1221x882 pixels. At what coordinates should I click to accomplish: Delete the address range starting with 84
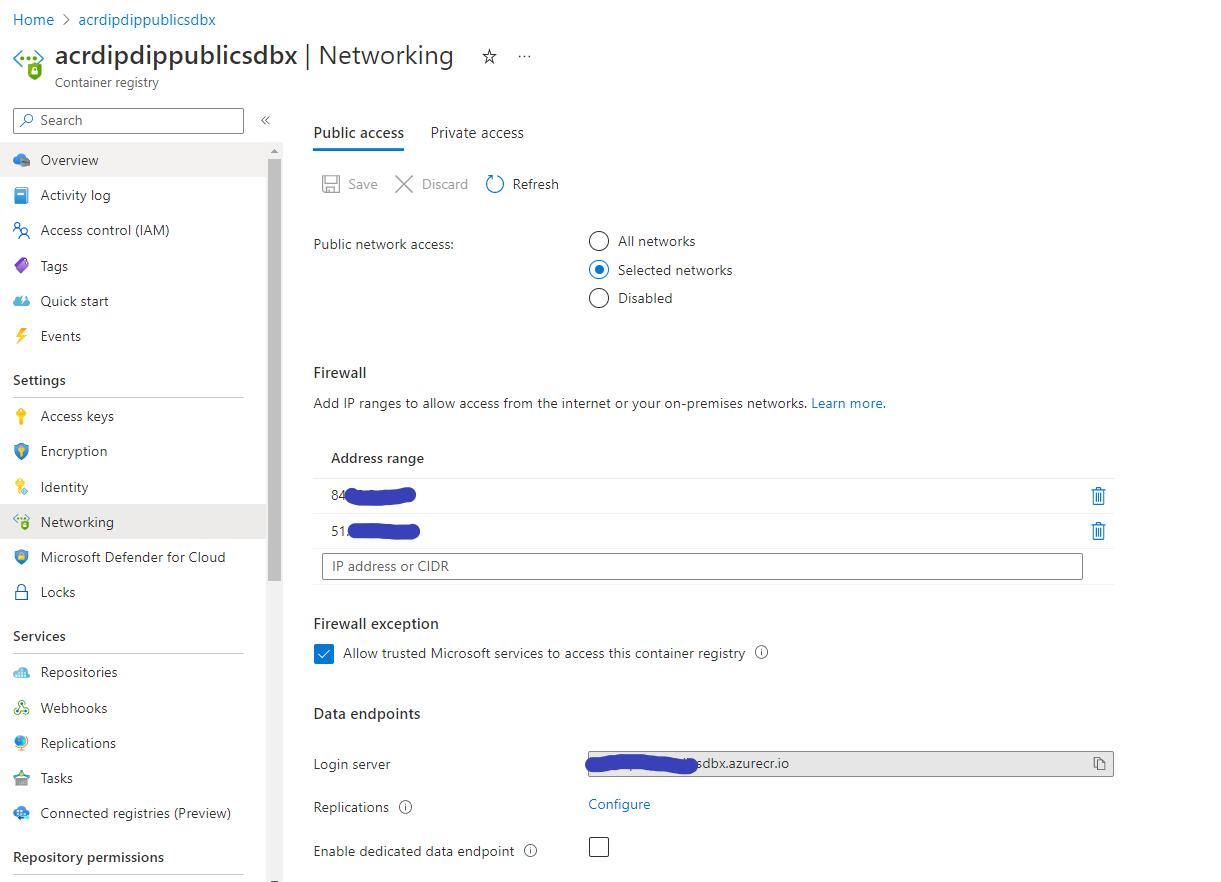coord(1098,496)
